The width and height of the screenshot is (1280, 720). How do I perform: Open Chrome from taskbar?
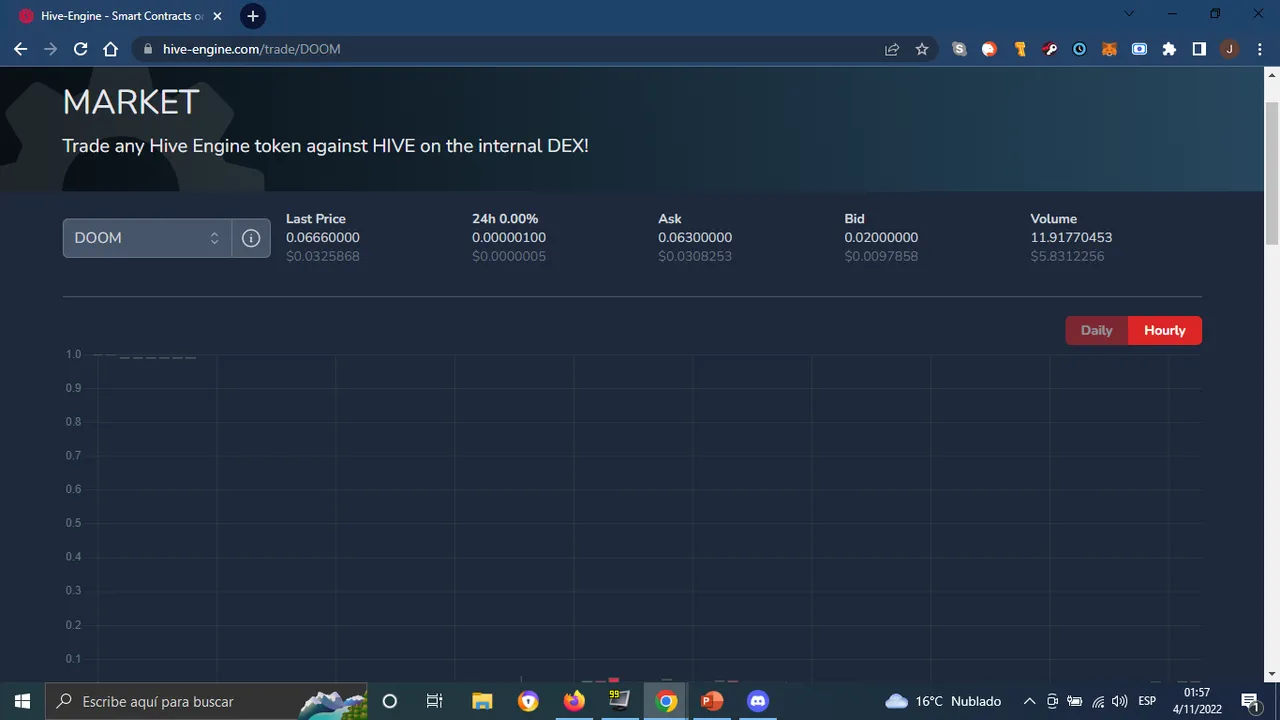click(666, 701)
